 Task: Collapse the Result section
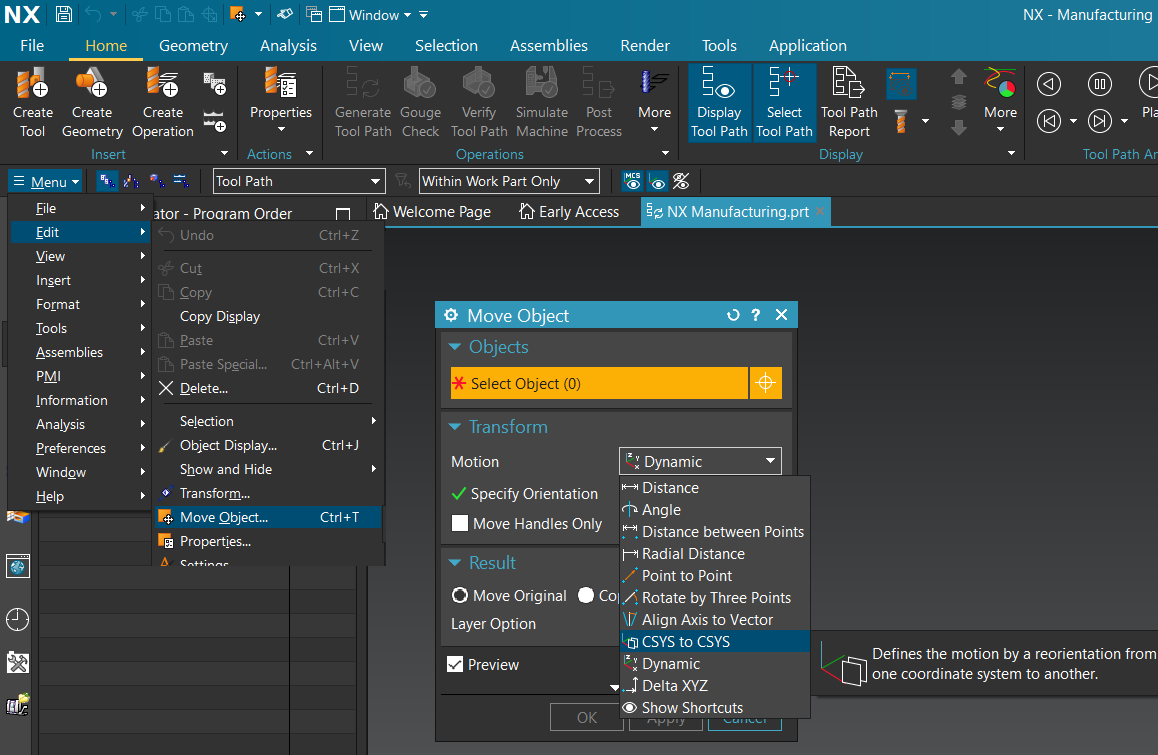[455, 562]
